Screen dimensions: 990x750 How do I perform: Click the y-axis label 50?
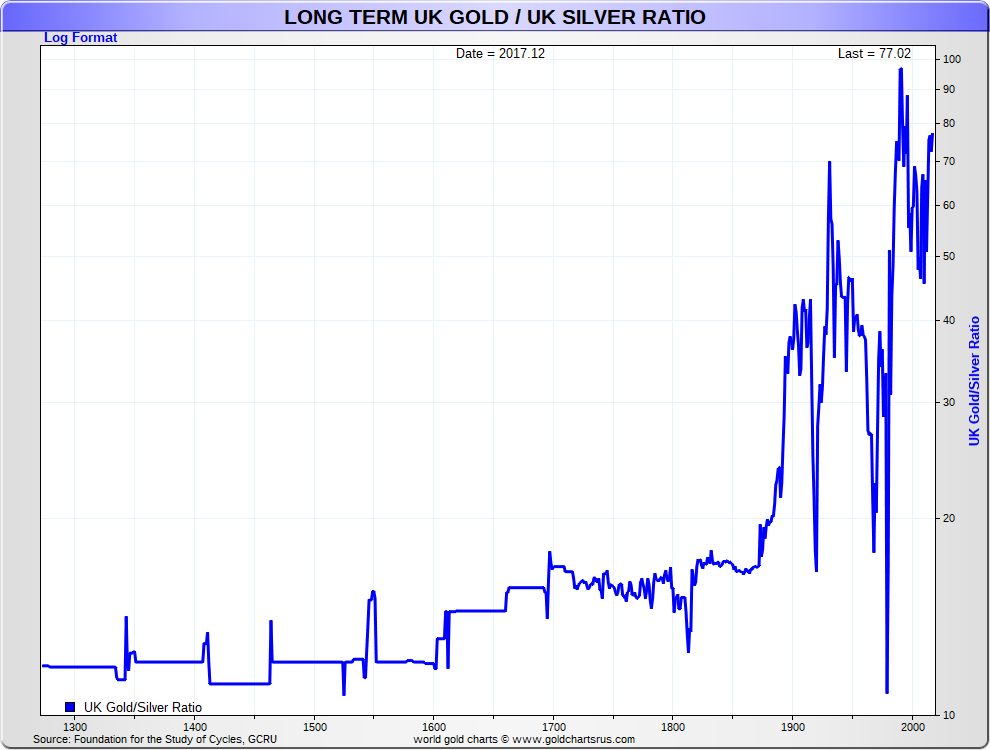[x=949, y=257]
